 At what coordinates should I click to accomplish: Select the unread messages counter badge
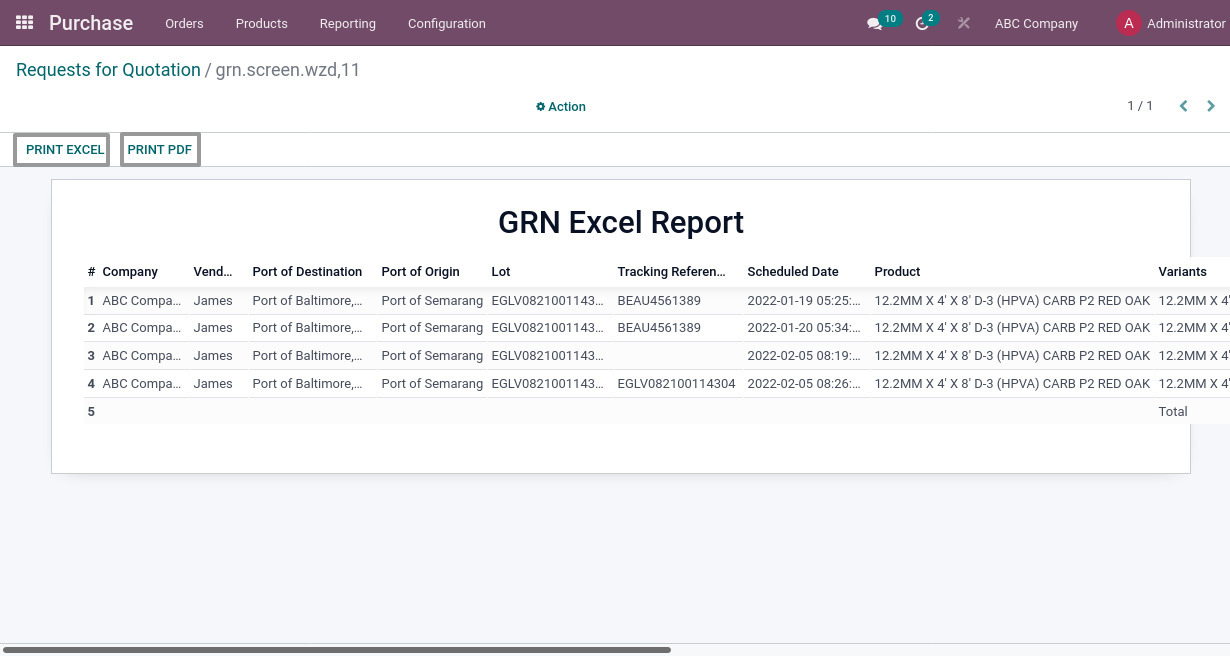[x=890, y=18]
